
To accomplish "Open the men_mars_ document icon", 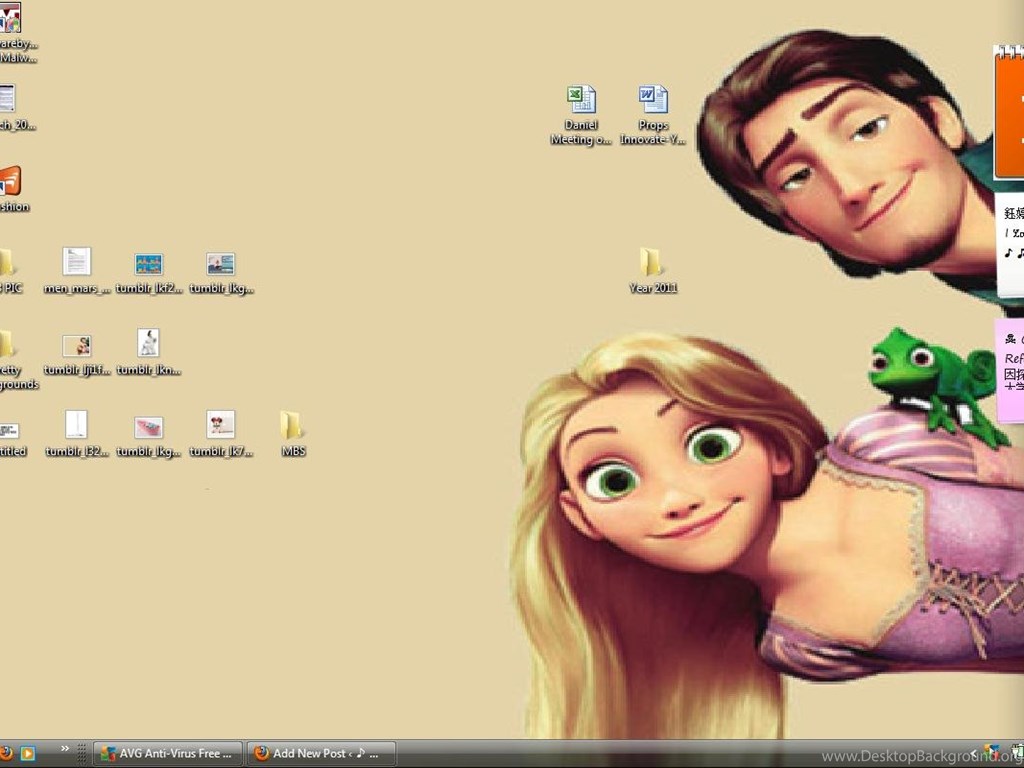I will [x=76, y=270].
